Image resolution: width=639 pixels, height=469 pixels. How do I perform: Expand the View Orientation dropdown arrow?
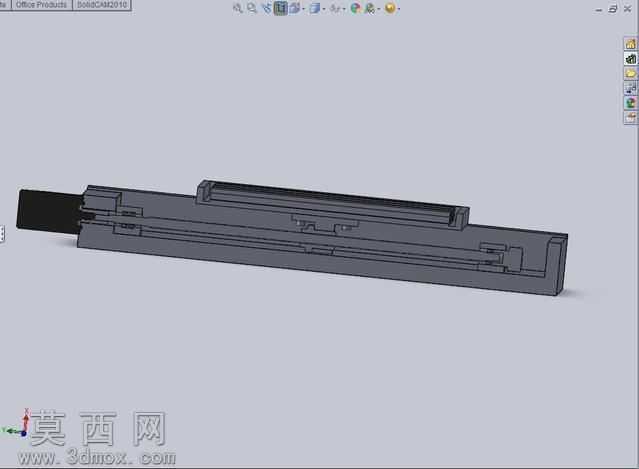[304, 9]
